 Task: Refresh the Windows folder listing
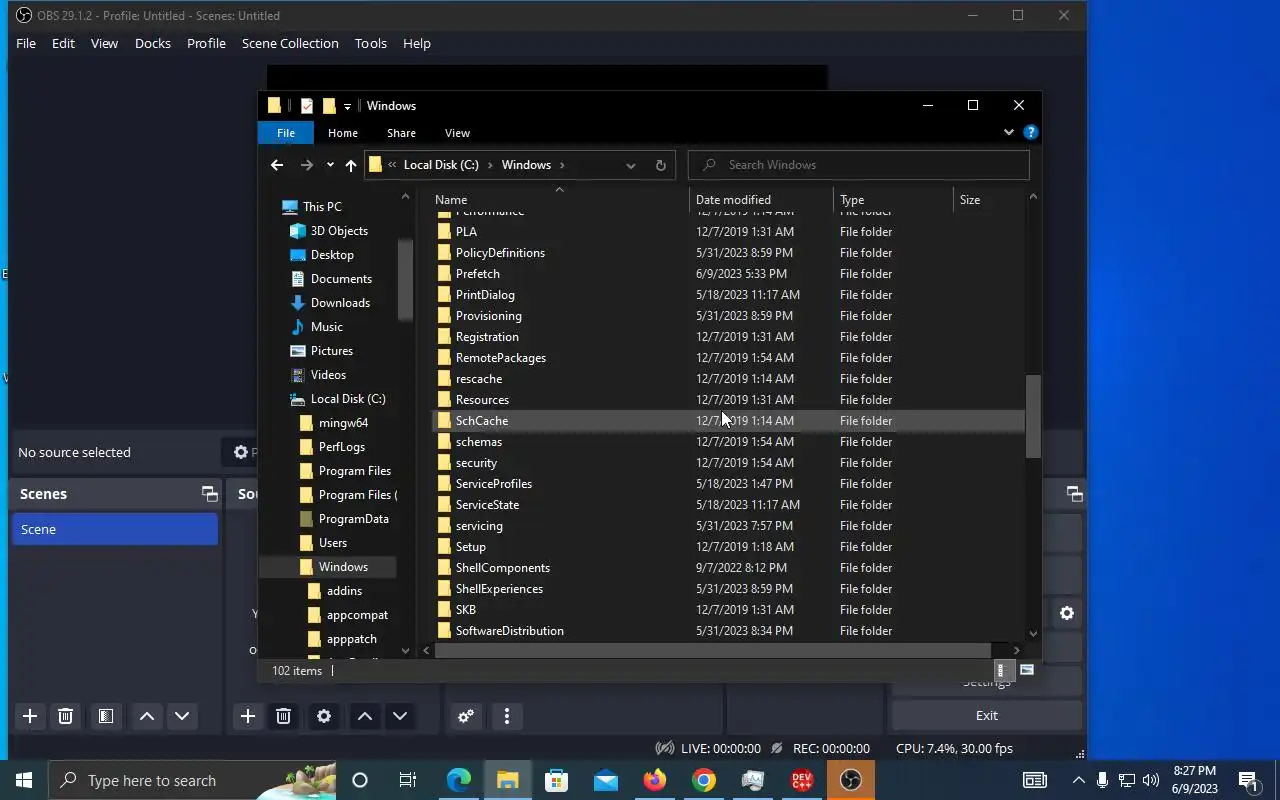pos(660,165)
